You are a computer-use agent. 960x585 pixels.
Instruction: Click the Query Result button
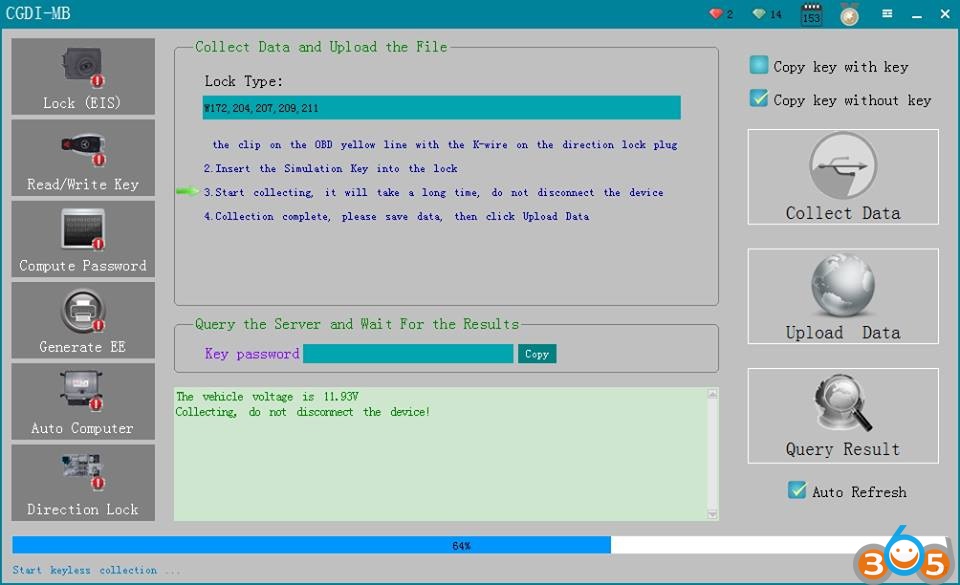click(843, 416)
